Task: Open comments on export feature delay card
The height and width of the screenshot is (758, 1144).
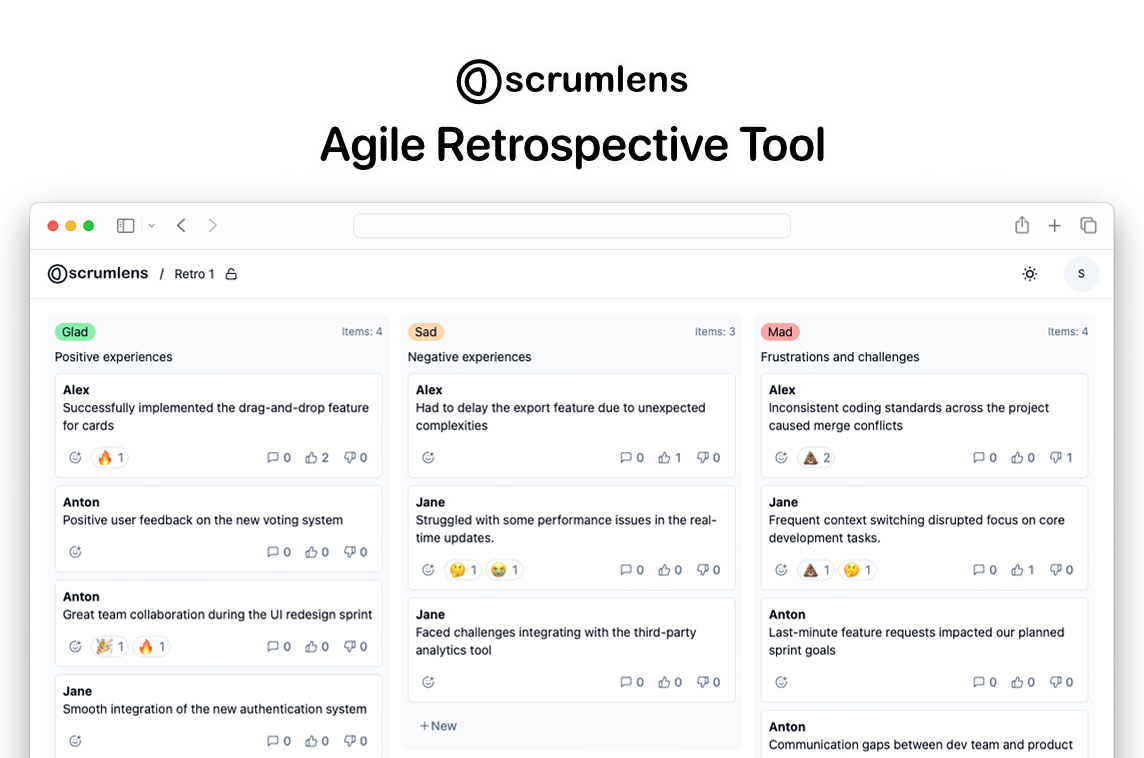Action: click(x=632, y=457)
